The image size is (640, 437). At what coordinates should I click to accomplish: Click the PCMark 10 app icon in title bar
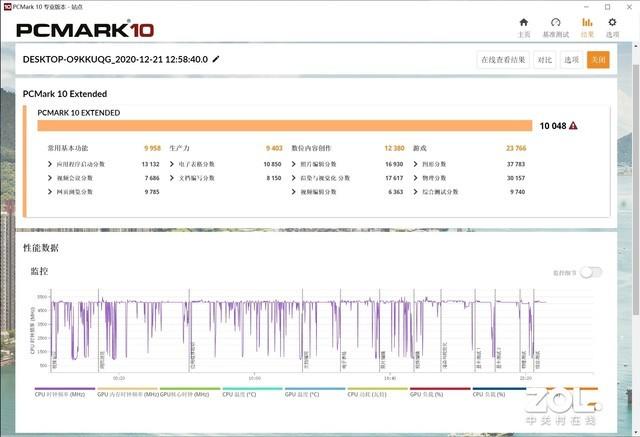pos(7,7)
